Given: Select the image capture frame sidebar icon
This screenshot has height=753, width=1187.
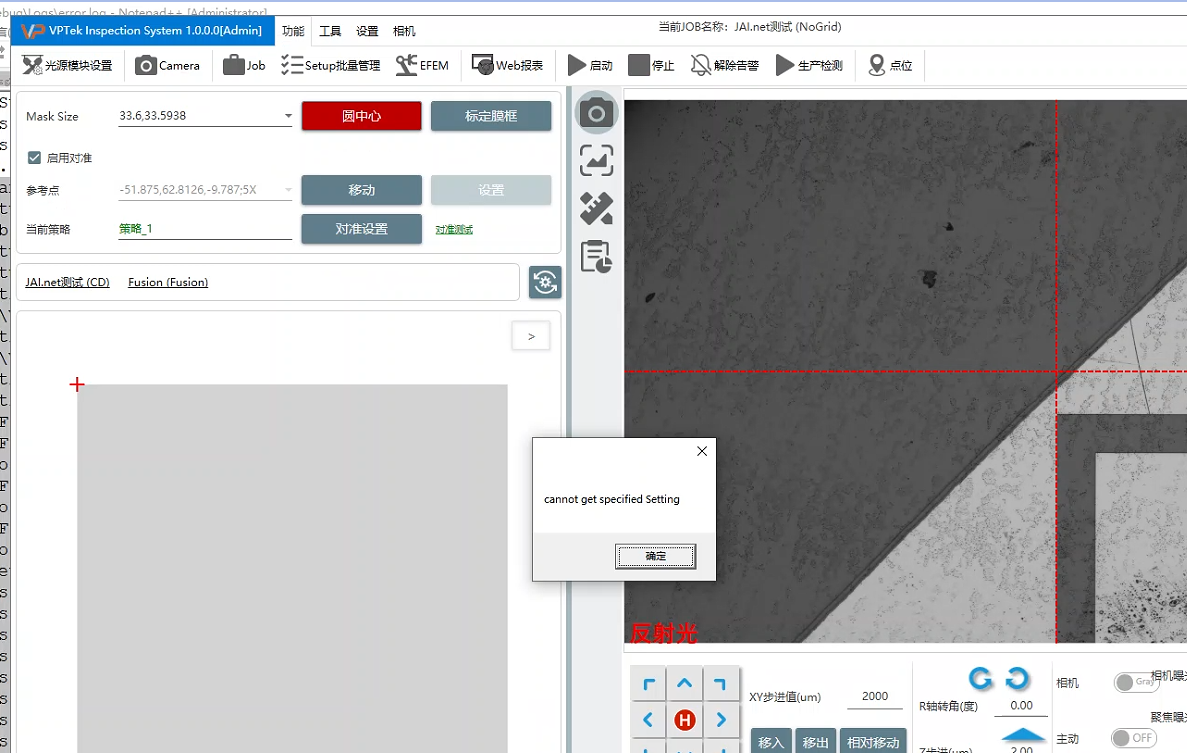Looking at the screenshot, I should click(x=596, y=161).
